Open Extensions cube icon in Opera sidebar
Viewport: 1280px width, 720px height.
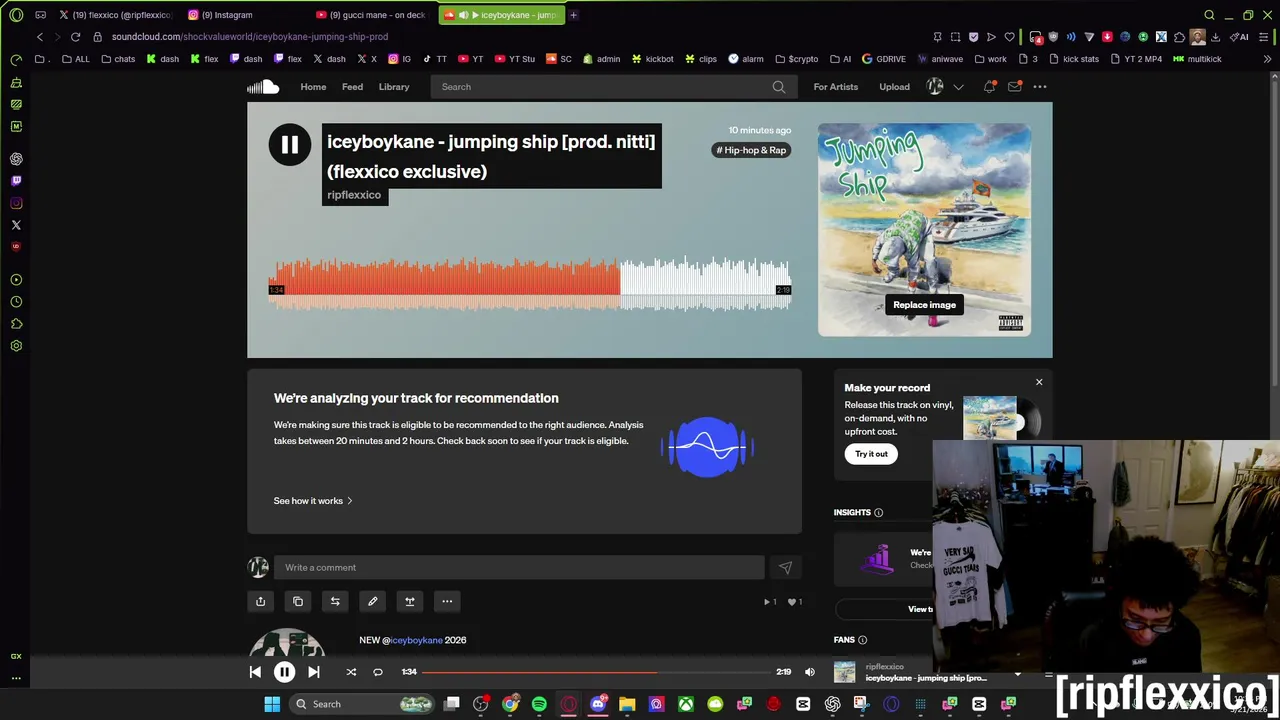point(16,324)
